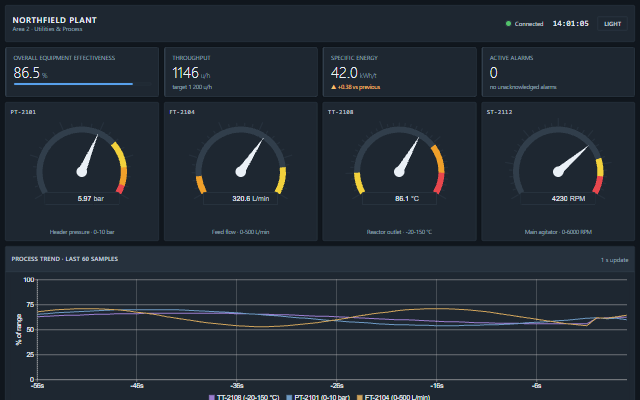Click the OEE blue progress bar
This screenshot has width=640, height=400.
click(73, 84)
